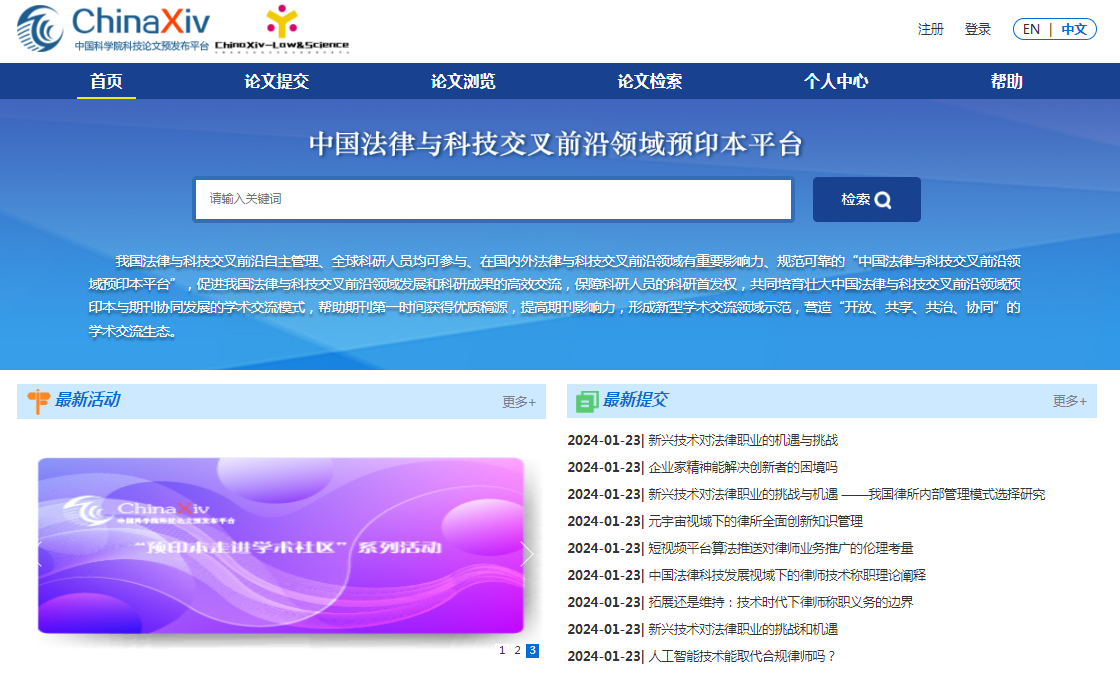Click the ChinaXiv logo
The width and height of the screenshot is (1120, 675).
pyautogui.click(x=112, y=29)
